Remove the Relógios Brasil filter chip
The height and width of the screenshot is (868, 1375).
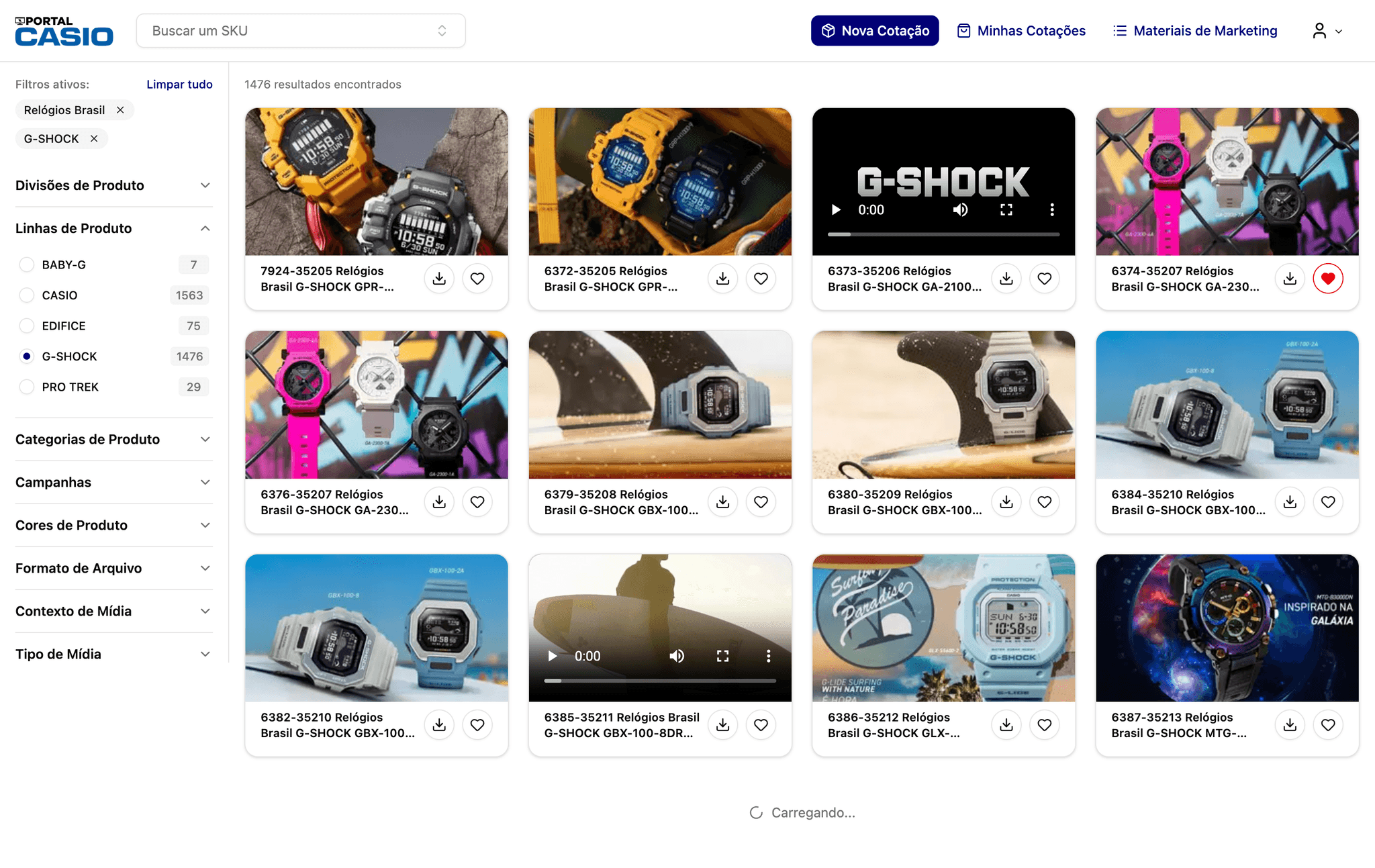click(120, 110)
